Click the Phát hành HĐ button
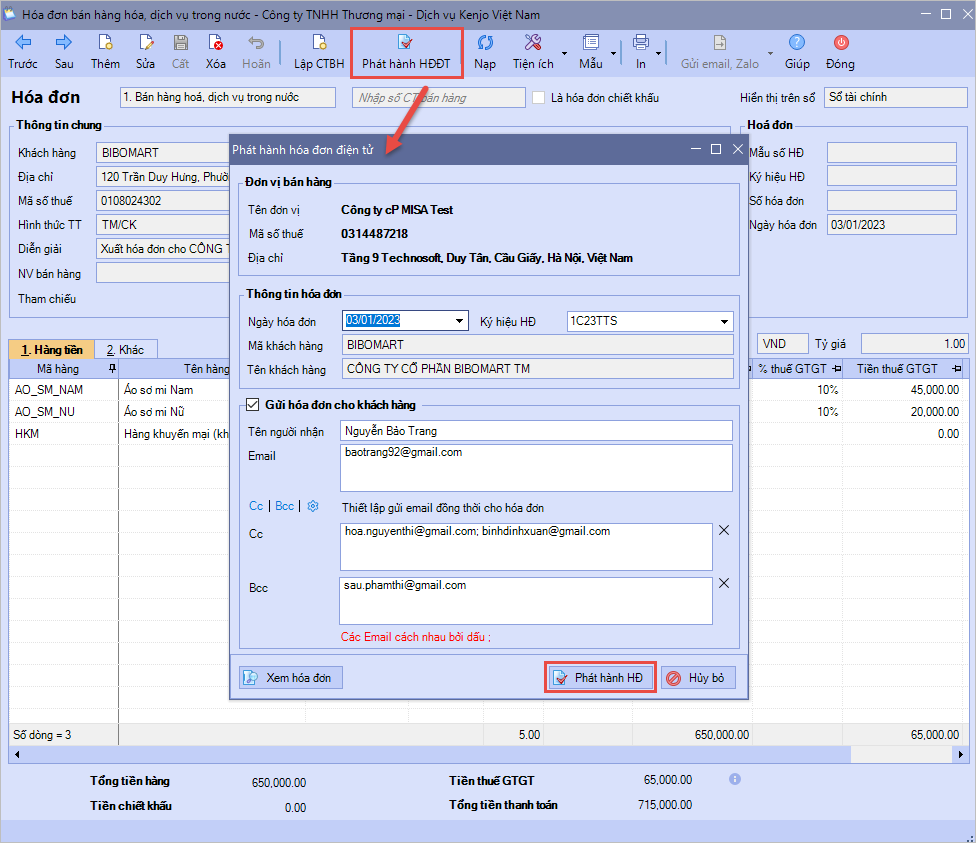 click(600, 678)
